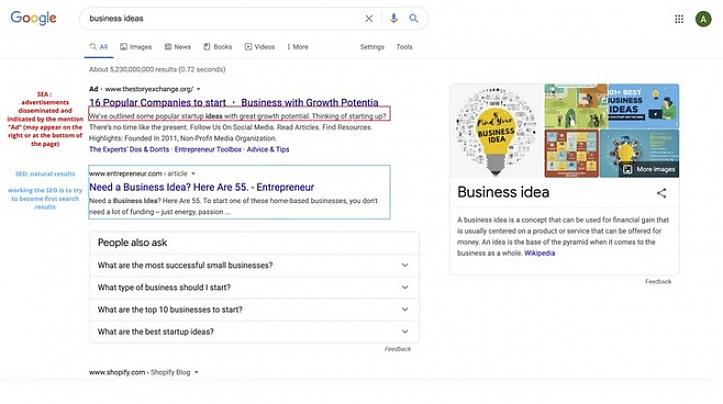Screen dimensions: 723x404
Task: Open the Google apps grid
Action: 679,18
